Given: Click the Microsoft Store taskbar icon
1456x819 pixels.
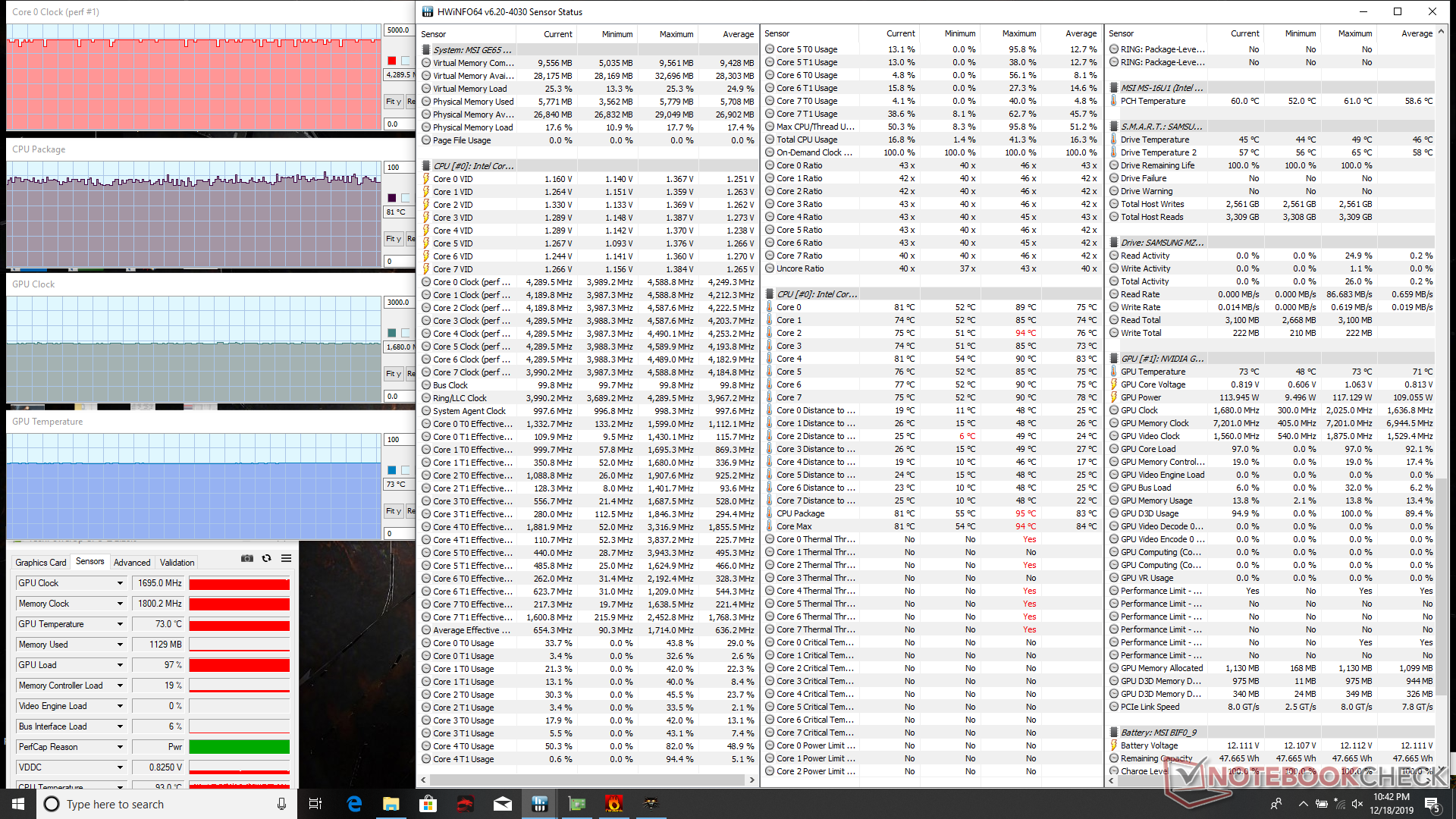Looking at the screenshot, I should [428, 804].
